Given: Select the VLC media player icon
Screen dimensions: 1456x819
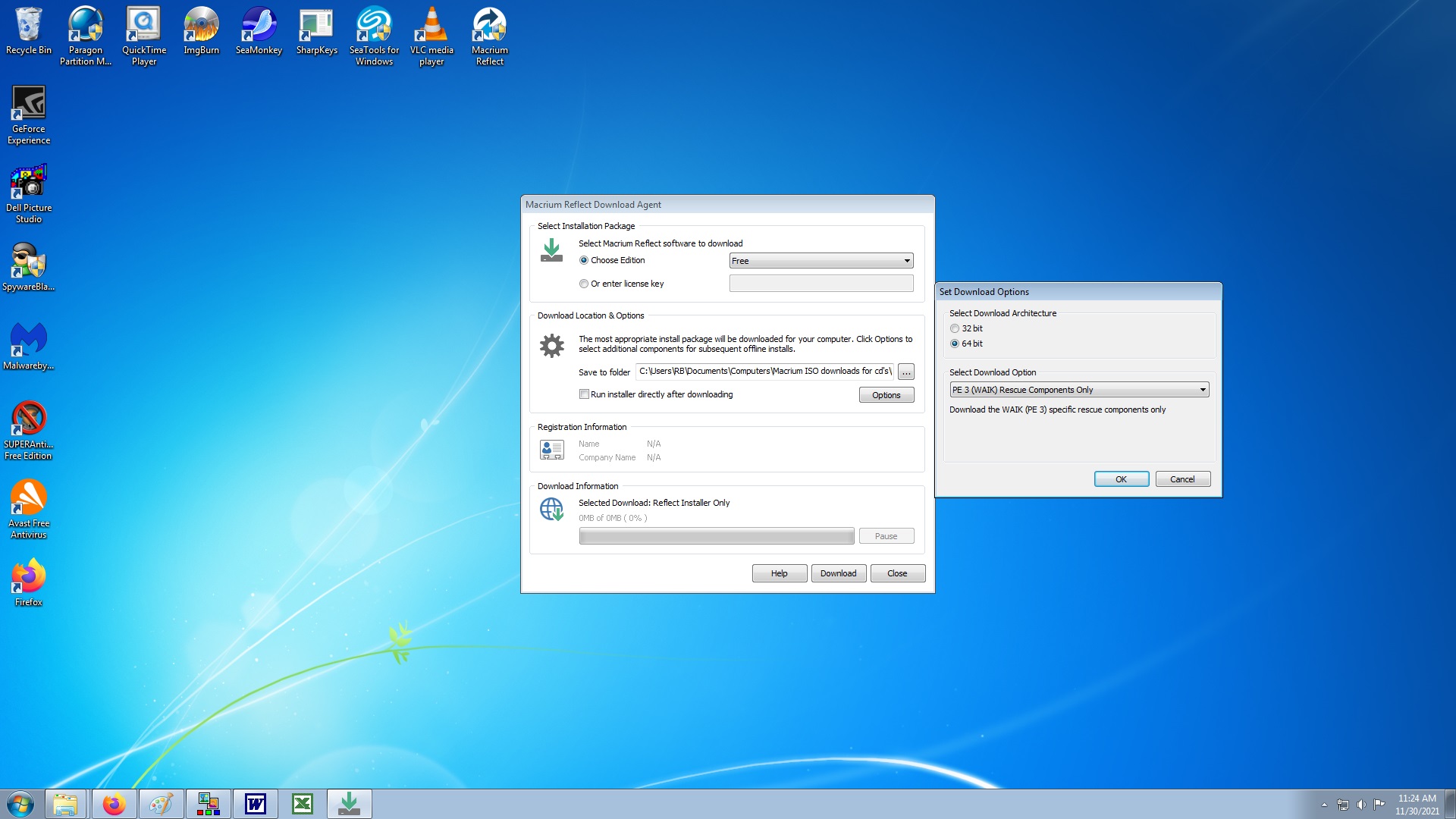Looking at the screenshot, I should tap(431, 36).
